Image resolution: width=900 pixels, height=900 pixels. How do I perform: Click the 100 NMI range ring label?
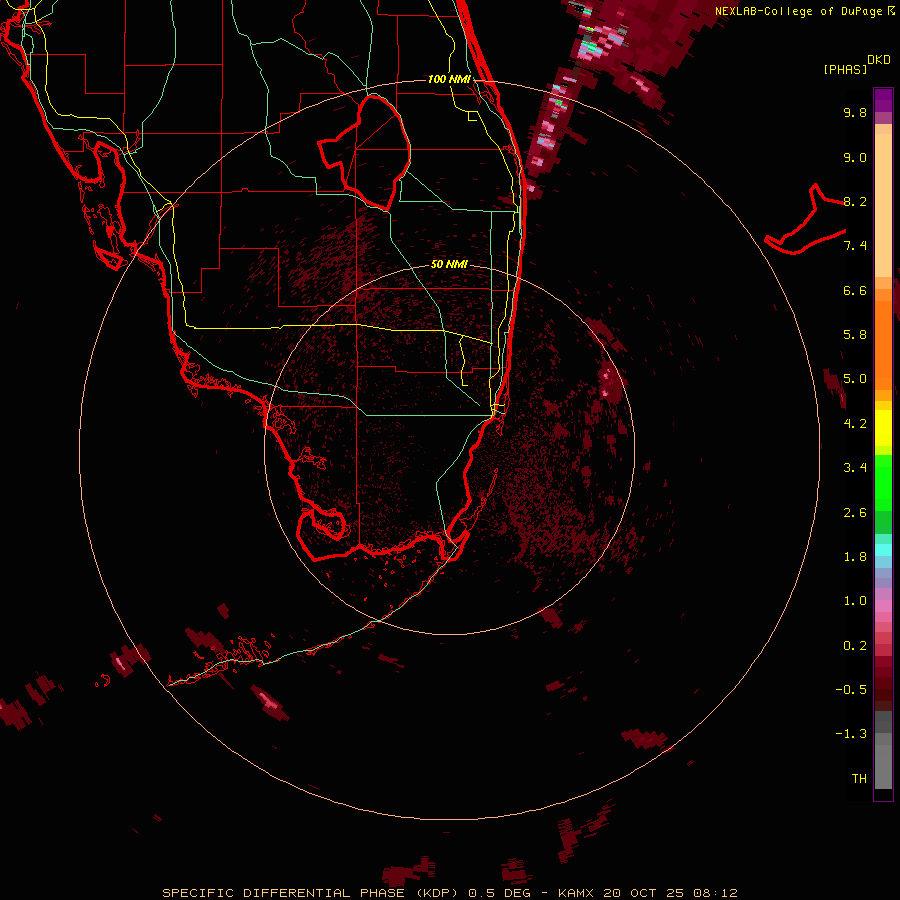449,79
